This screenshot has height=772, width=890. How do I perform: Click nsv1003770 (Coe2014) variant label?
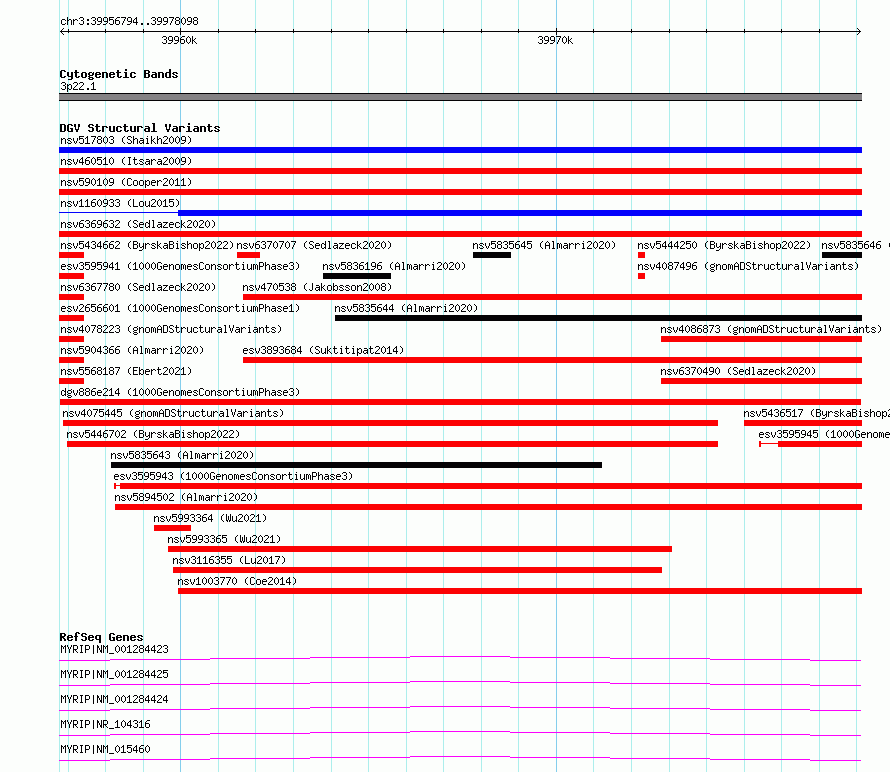coord(237,581)
